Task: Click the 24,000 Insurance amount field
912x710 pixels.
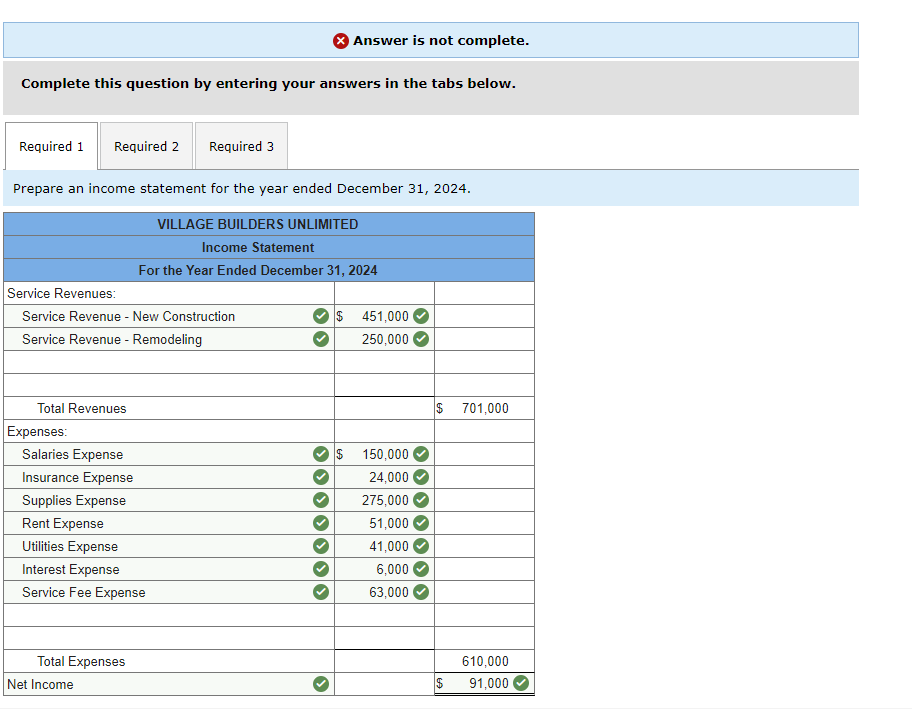Action: click(384, 477)
